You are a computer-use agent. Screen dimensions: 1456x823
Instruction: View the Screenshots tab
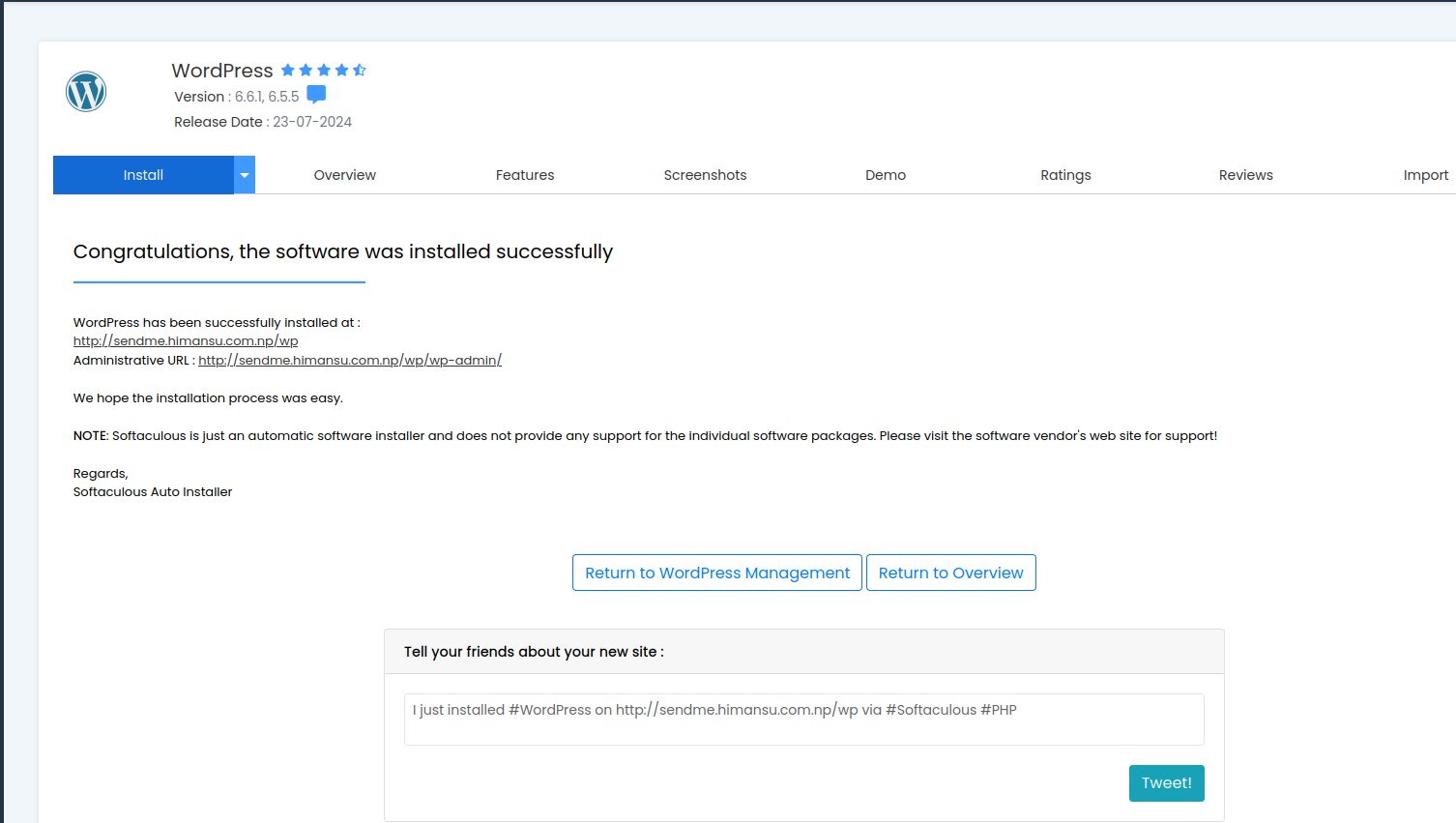point(705,175)
